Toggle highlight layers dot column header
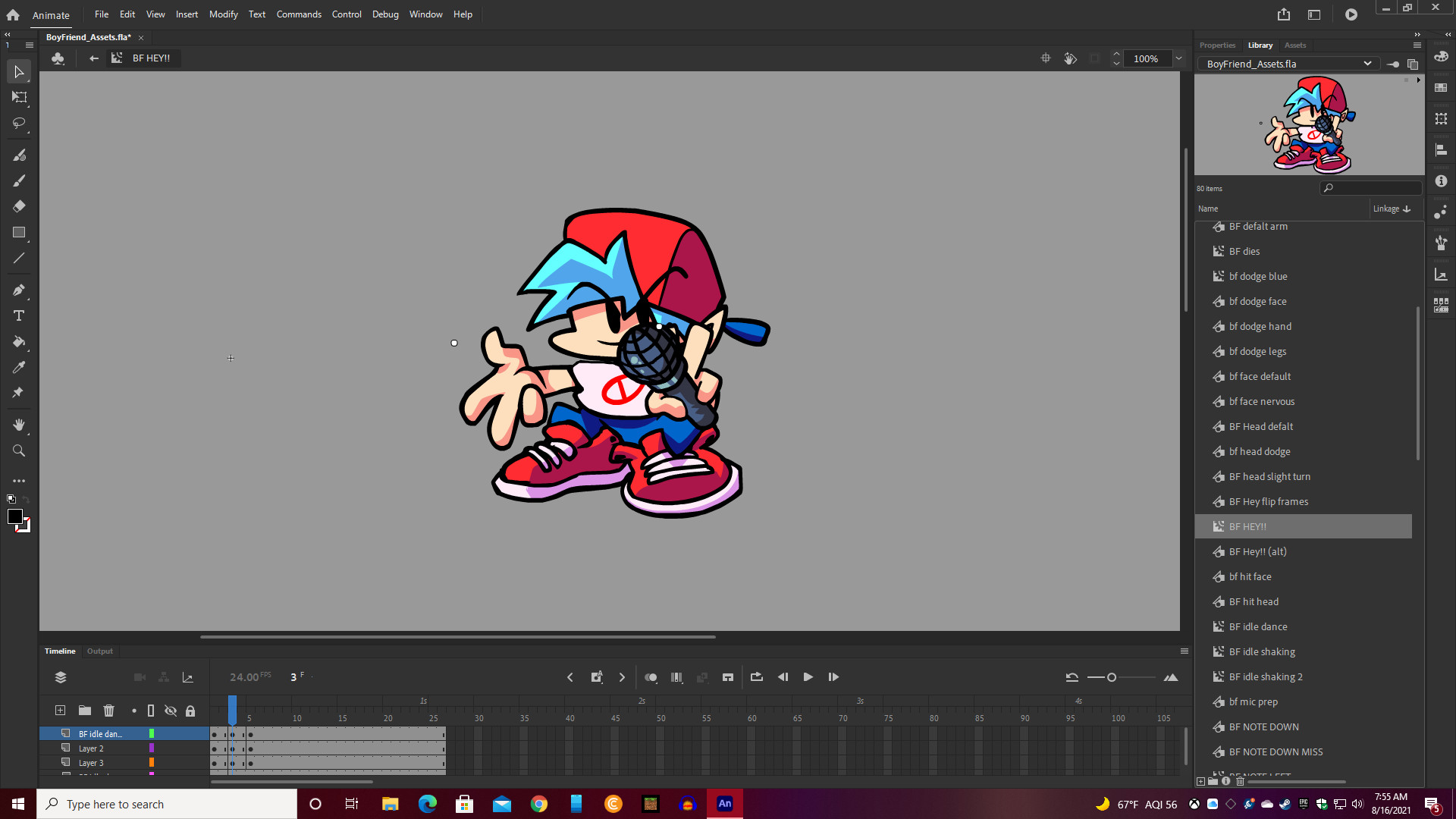 (134, 711)
